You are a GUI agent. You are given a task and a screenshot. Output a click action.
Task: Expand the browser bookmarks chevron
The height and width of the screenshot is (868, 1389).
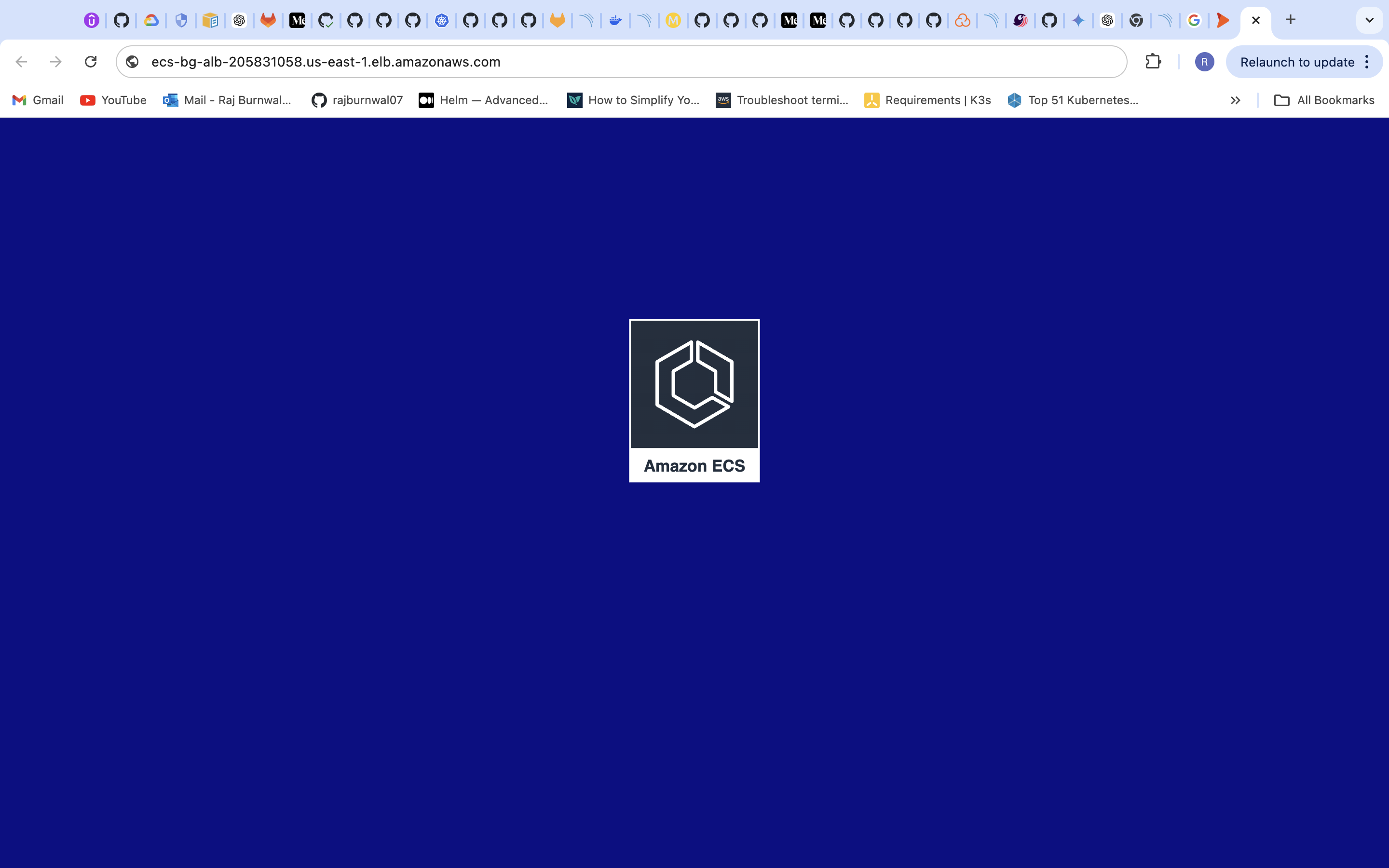pyautogui.click(x=1236, y=100)
